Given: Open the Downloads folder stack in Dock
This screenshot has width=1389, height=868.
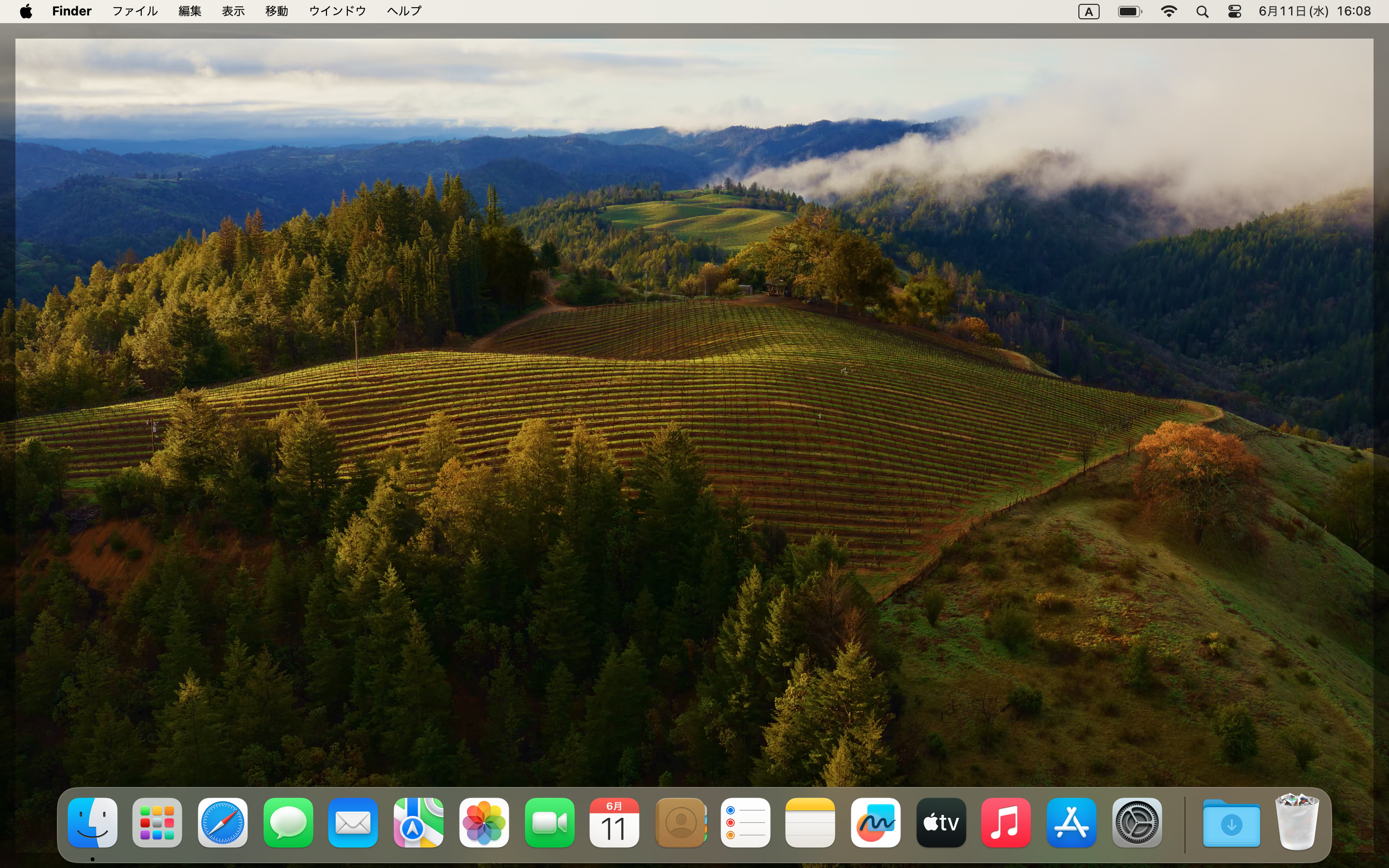Looking at the screenshot, I should (1231, 823).
